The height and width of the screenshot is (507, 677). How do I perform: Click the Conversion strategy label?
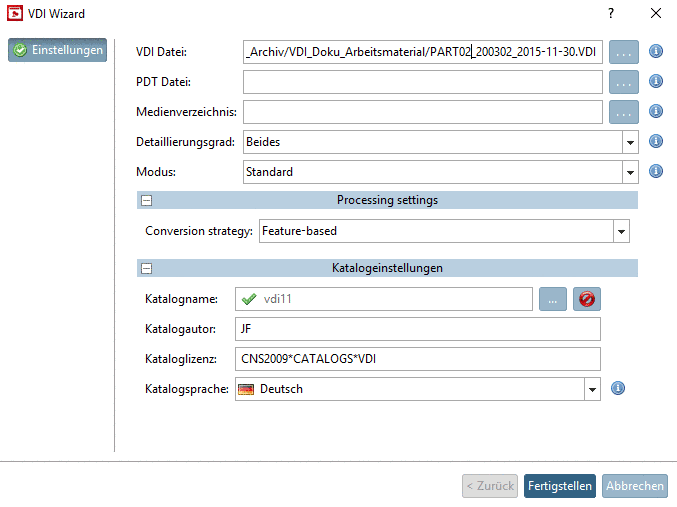pos(199,231)
